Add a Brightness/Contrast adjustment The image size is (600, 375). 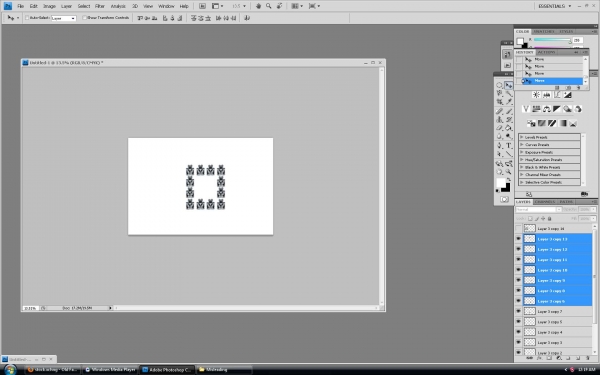click(x=536, y=95)
